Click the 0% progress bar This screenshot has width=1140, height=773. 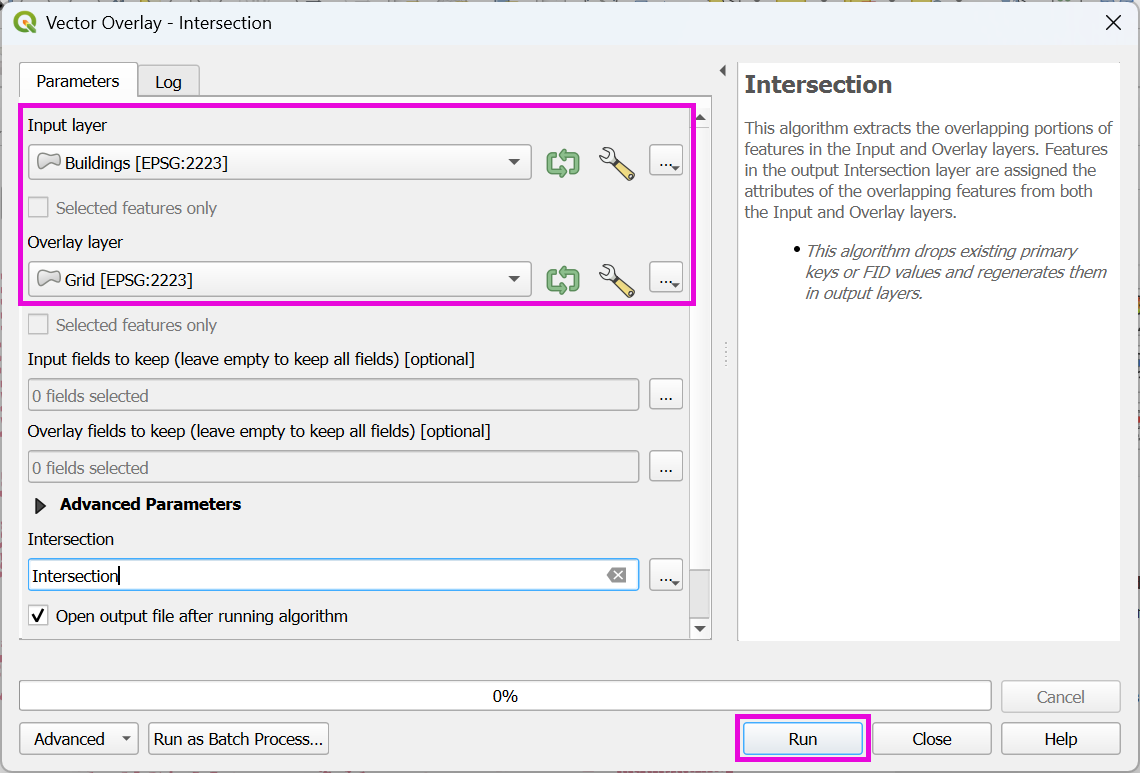click(505, 696)
